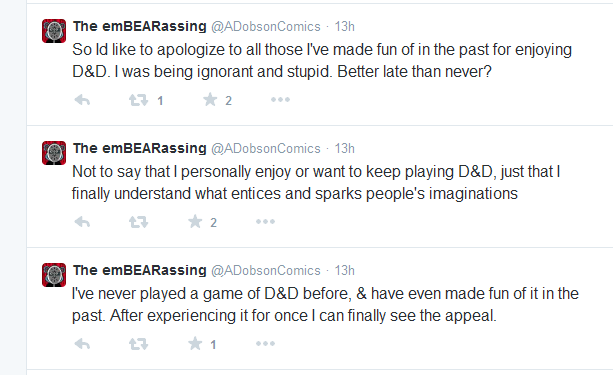Open 'The emBEARassing' name in third tweet

coord(140,270)
